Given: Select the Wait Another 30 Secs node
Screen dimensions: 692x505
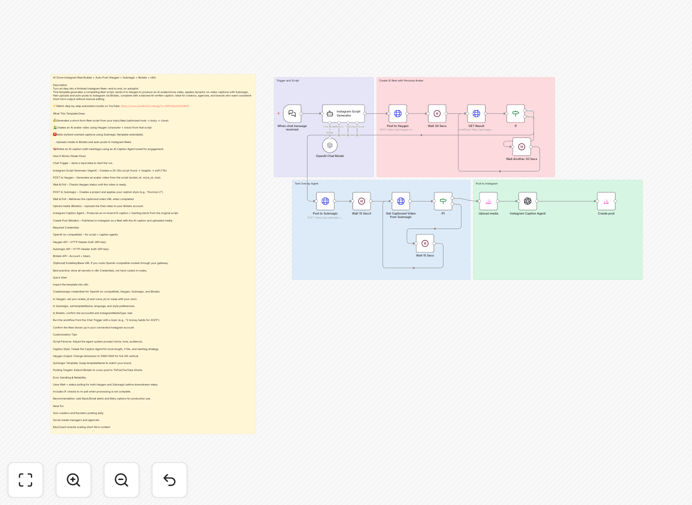Looking at the screenshot, I should [x=522, y=147].
